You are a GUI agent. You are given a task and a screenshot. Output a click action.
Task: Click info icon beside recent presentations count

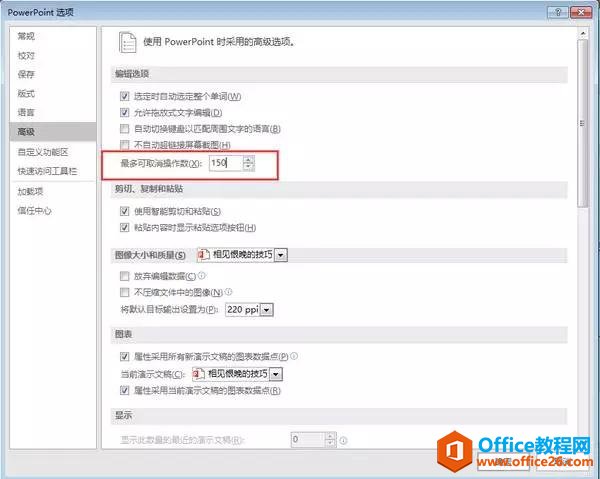tap(344, 440)
